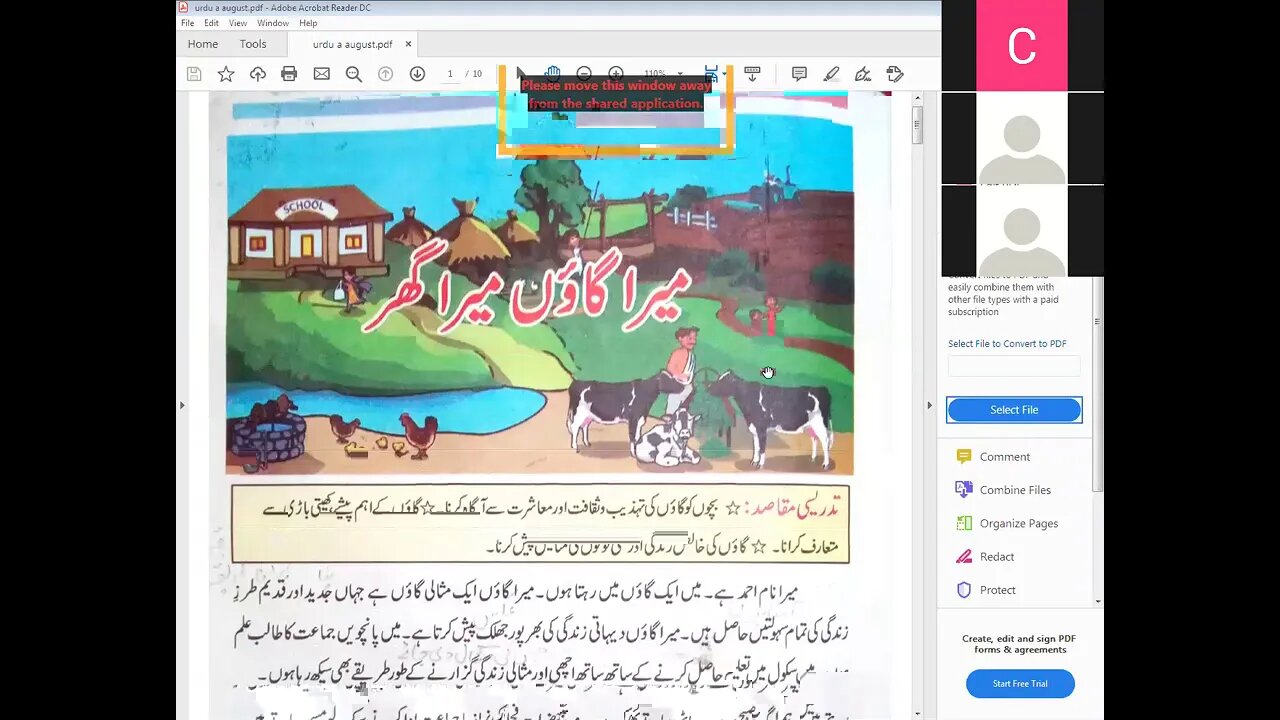Select the urdu a august.pdf tab
This screenshot has width=1280, height=720.
pos(352,44)
